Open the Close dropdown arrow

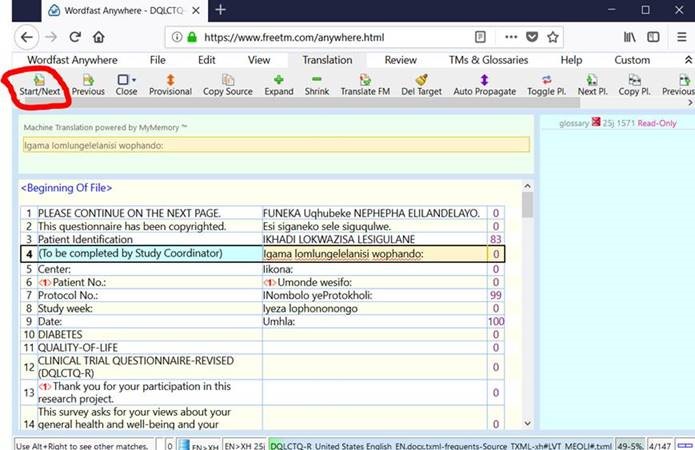click(135, 79)
